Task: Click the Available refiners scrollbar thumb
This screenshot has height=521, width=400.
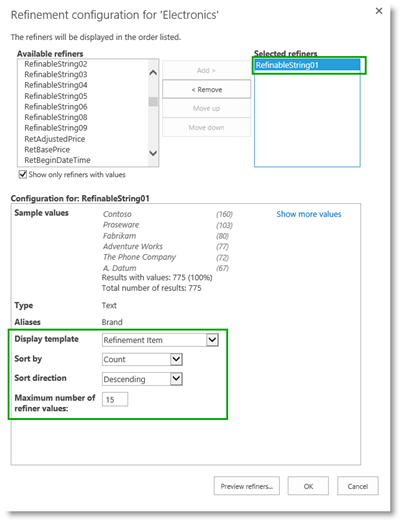Action: [x=153, y=101]
